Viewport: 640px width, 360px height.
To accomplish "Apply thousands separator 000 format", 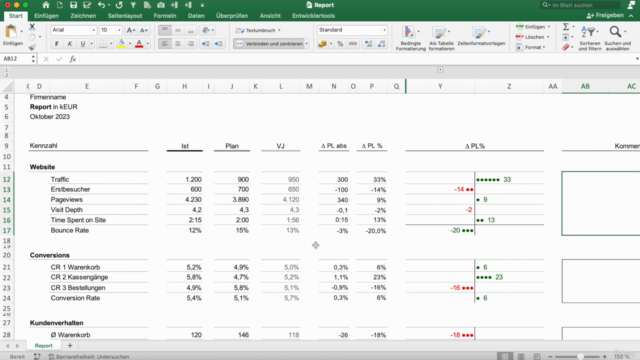I will pyautogui.click(x=353, y=44).
